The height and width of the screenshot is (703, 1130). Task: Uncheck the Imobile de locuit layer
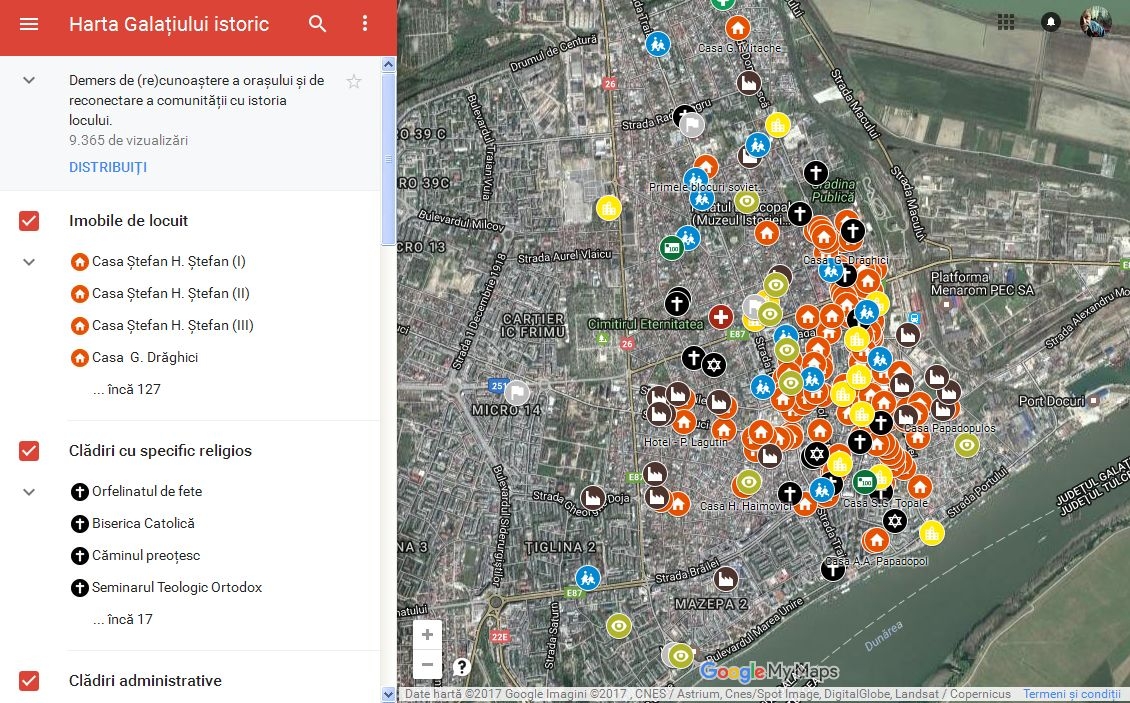coord(29,221)
